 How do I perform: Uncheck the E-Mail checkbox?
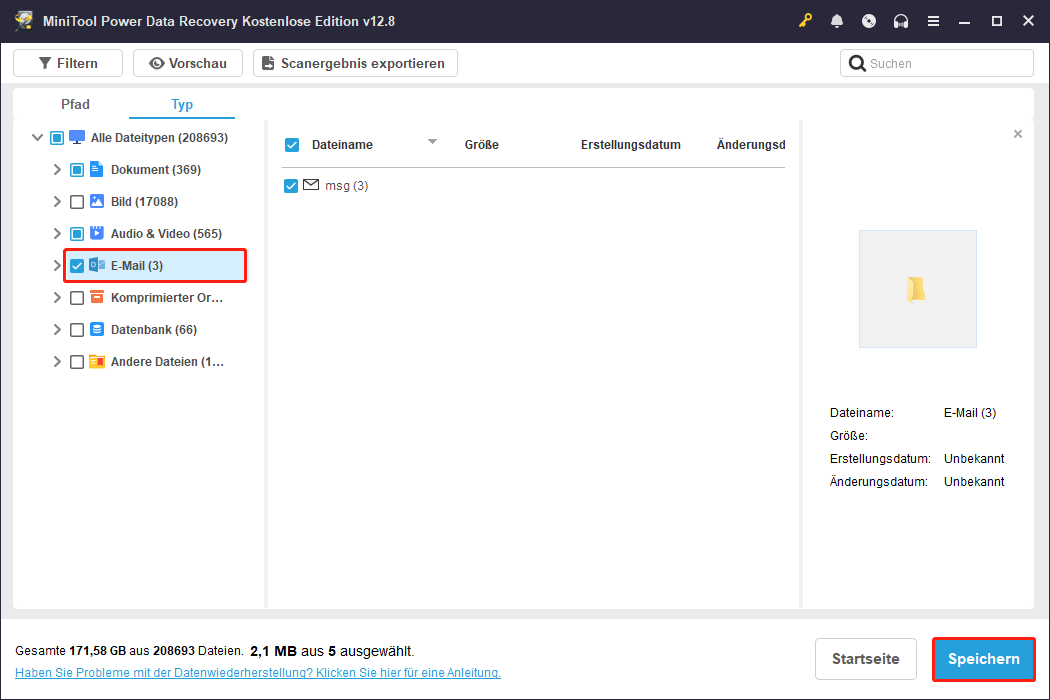coord(77,266)
